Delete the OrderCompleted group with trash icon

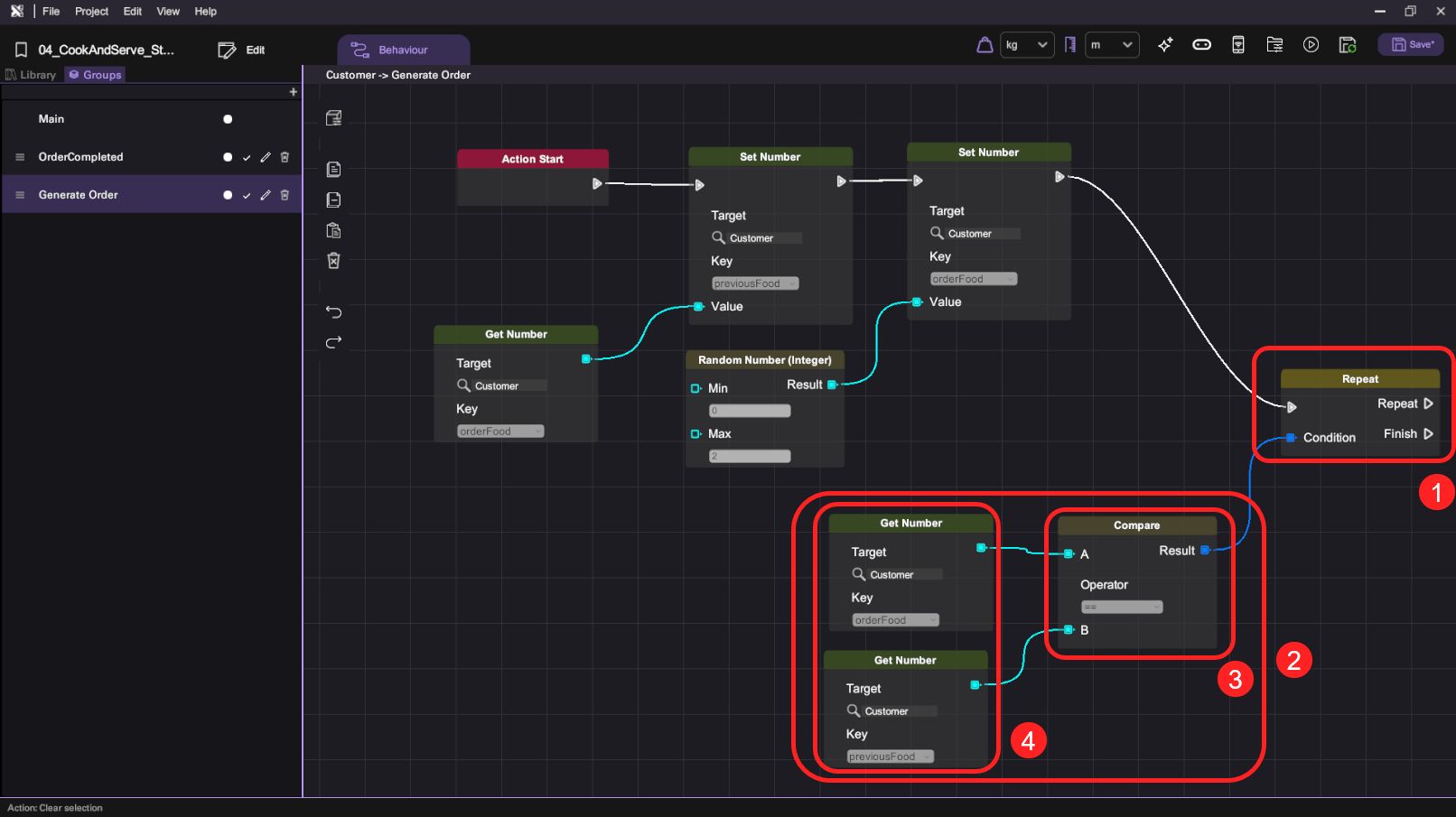click(285, 157)
